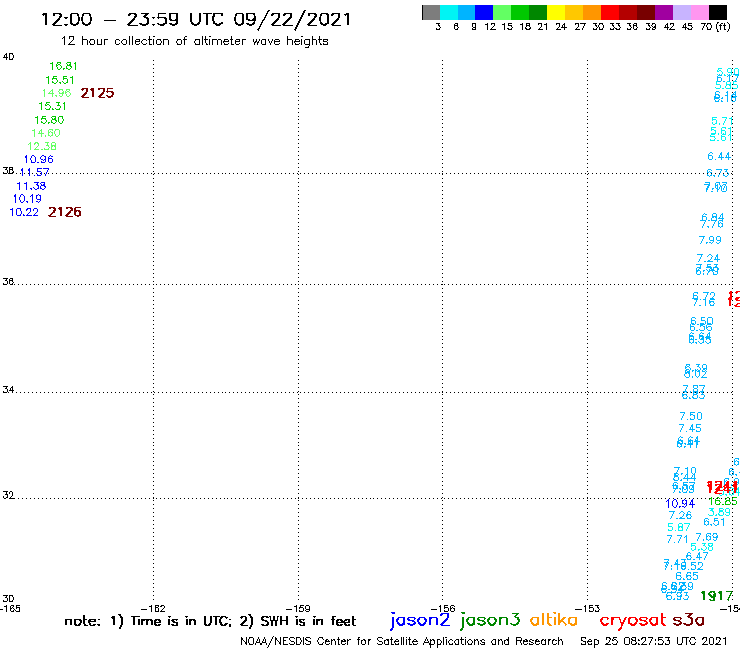Click the wave height value 7.45
The image size is (740, 650).
coord(690,428)
